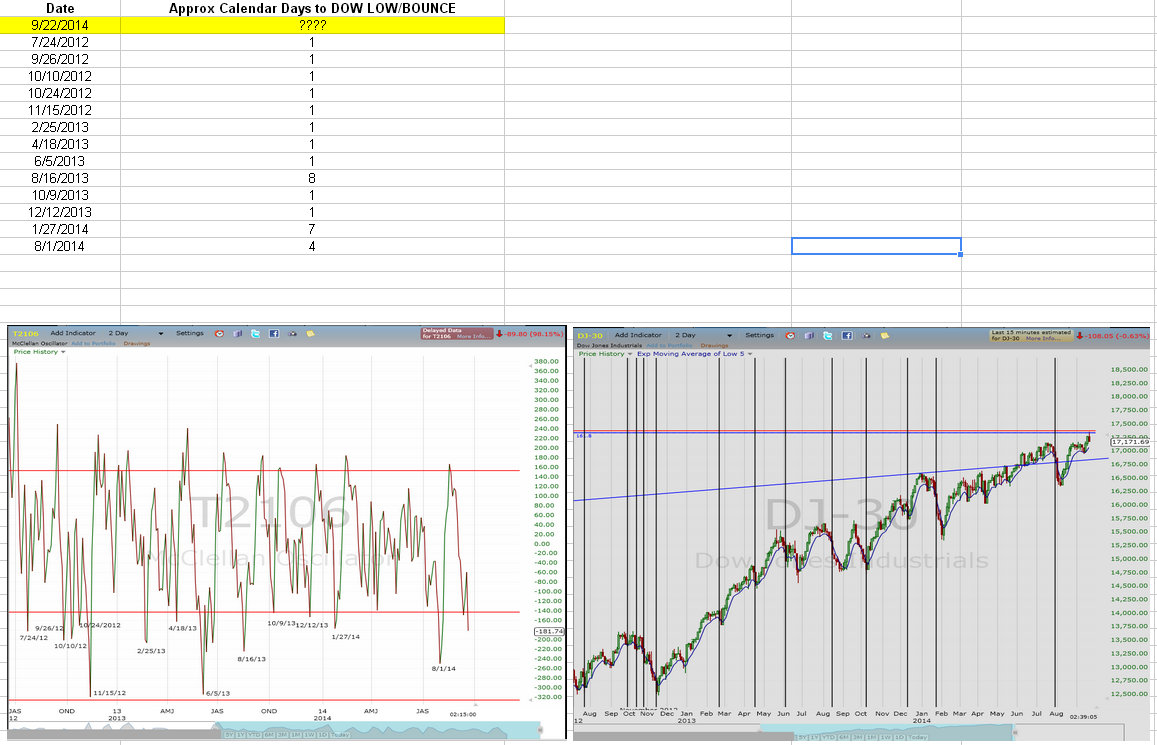Screen dimensions: 1157x745
Task: Select the highlighted 9/22/2014 cell
Action: click(60, 25)
